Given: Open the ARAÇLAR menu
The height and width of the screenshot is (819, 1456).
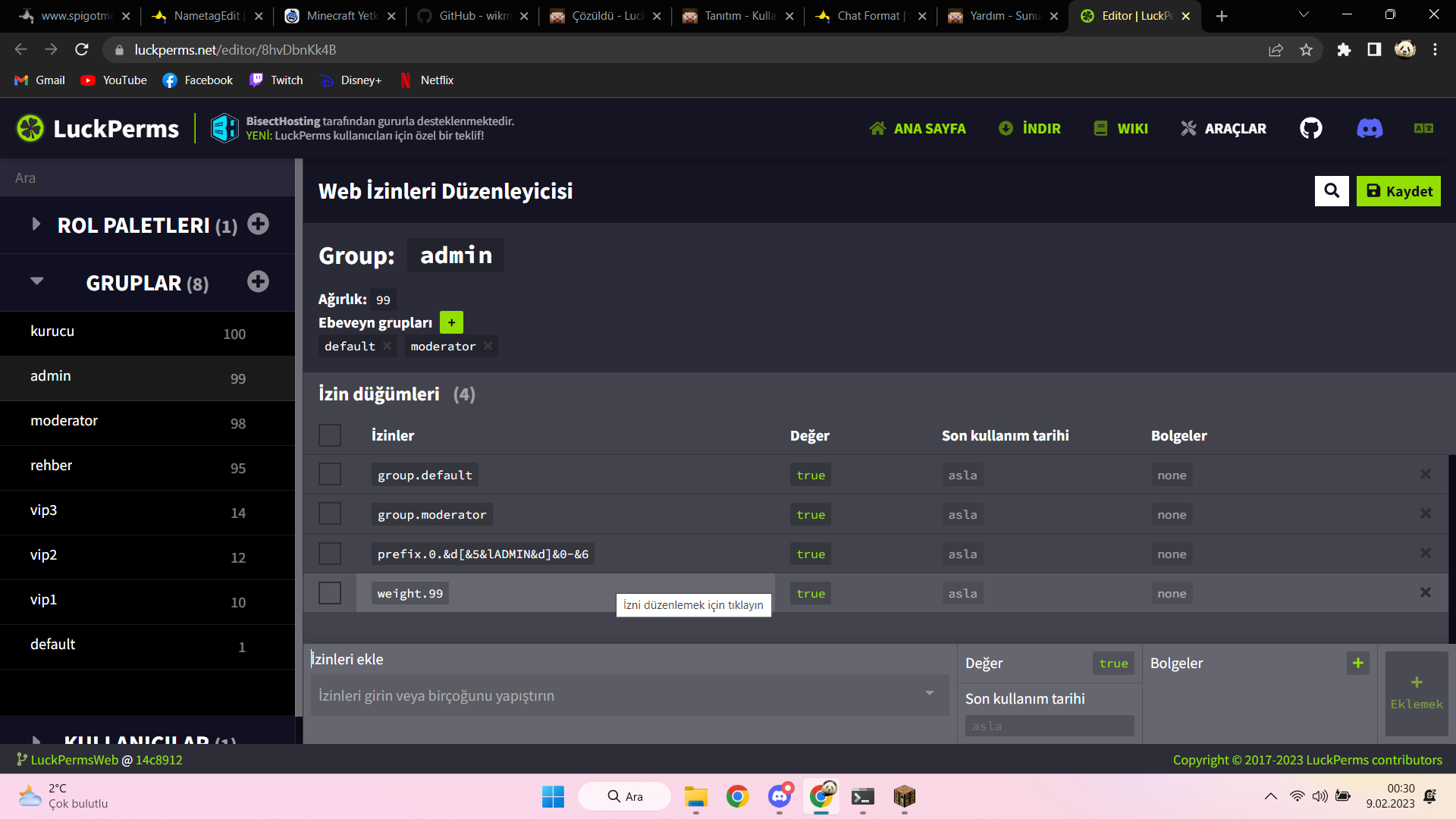Looking at the screenshot, I should (1223, 128).
